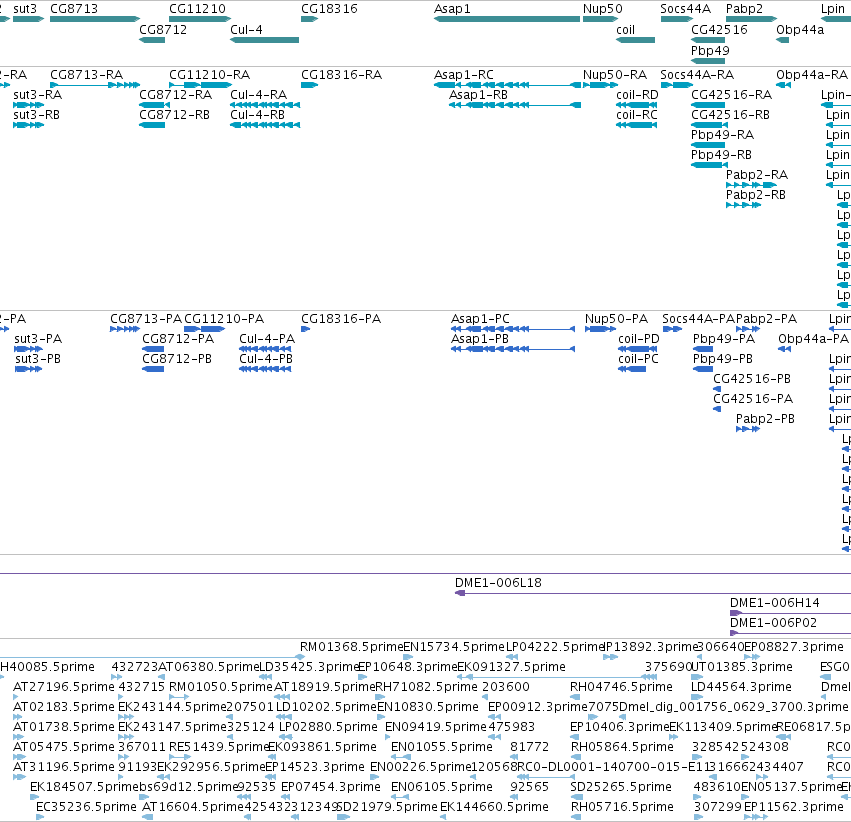Select the Asap1 gene feature bar

507,19
